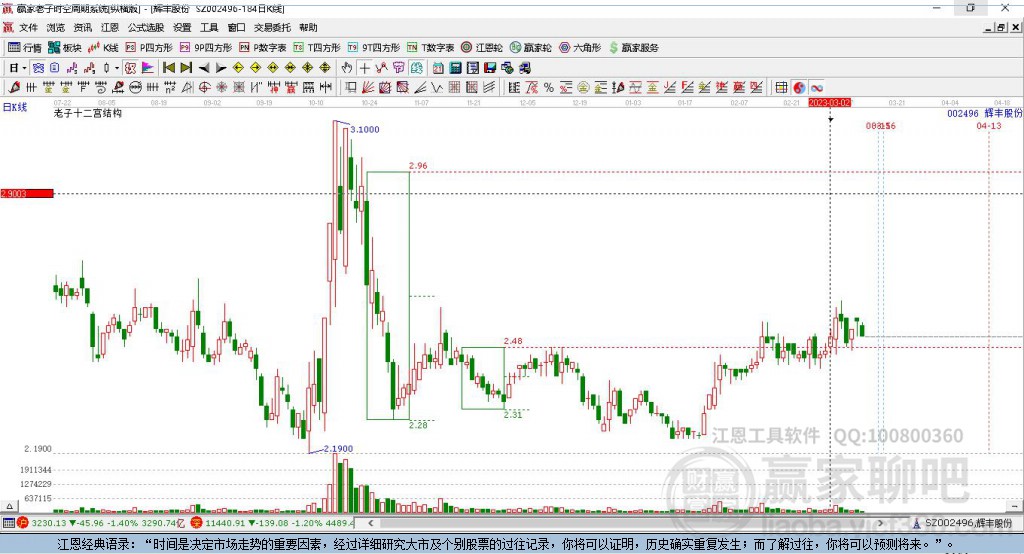Jump to last bar with skip-end arrow
Viewport: 1024px width, 554px height.
[186, 68]
